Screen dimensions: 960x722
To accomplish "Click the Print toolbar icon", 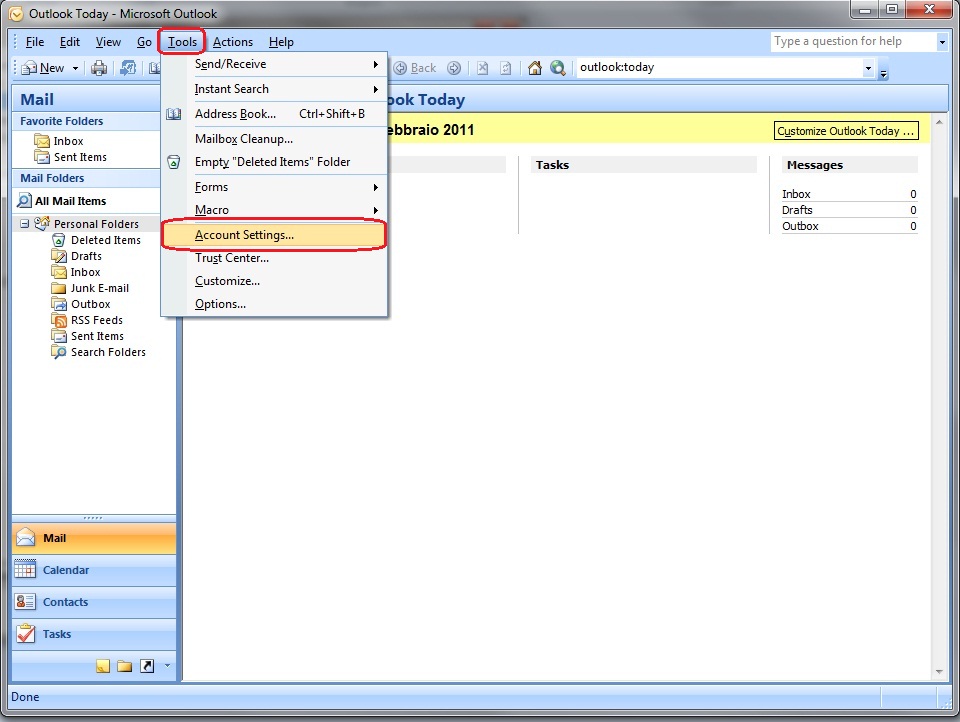I will [99, 68].
